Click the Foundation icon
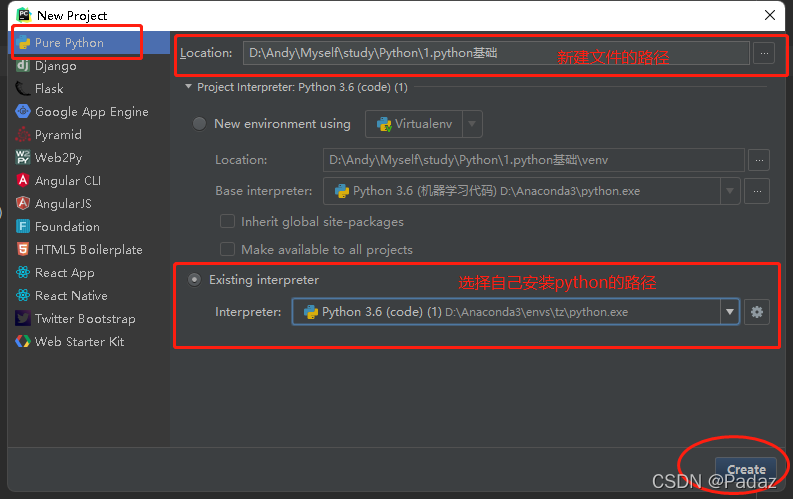 [x=23, y=226]
